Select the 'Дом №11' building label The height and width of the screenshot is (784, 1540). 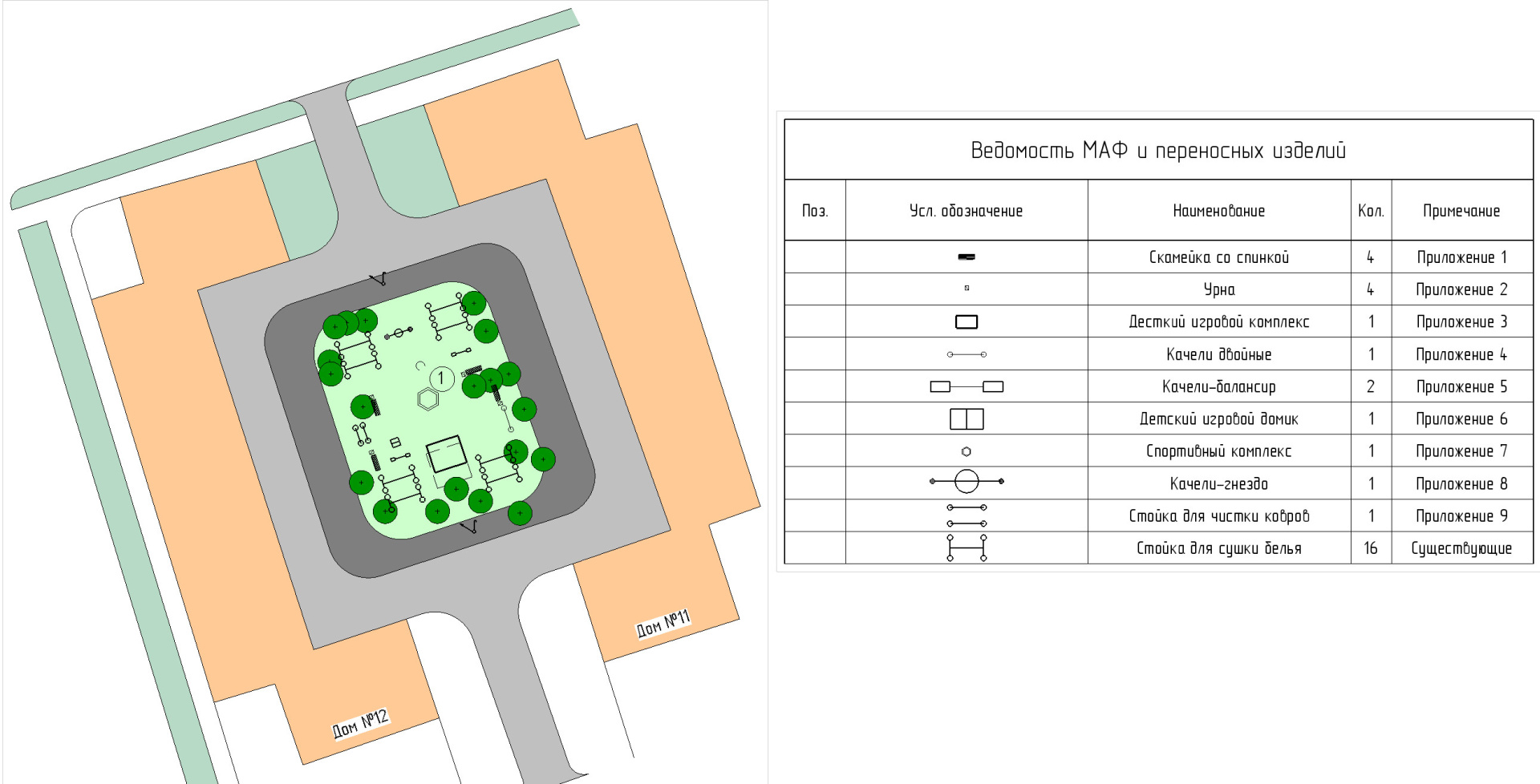pos(663,624)
